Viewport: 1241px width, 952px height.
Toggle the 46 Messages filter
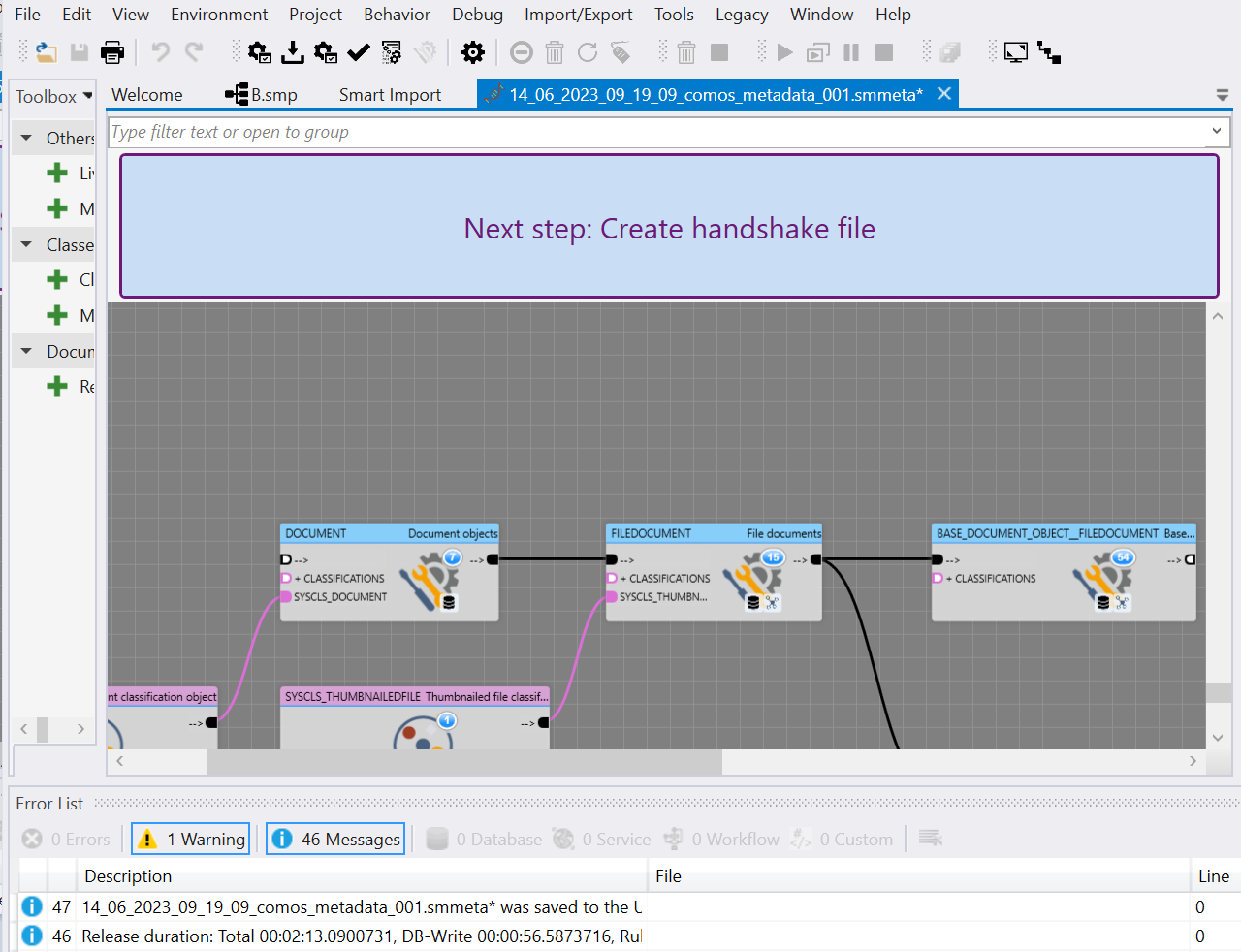pyautogui.click(x=336, y=839)
